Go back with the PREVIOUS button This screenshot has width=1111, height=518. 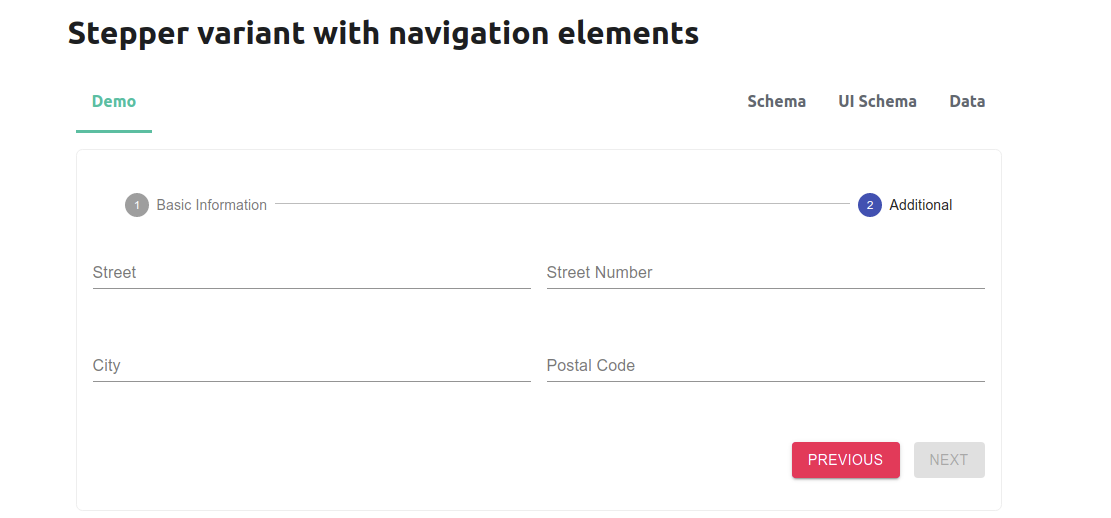coord(846,460)
